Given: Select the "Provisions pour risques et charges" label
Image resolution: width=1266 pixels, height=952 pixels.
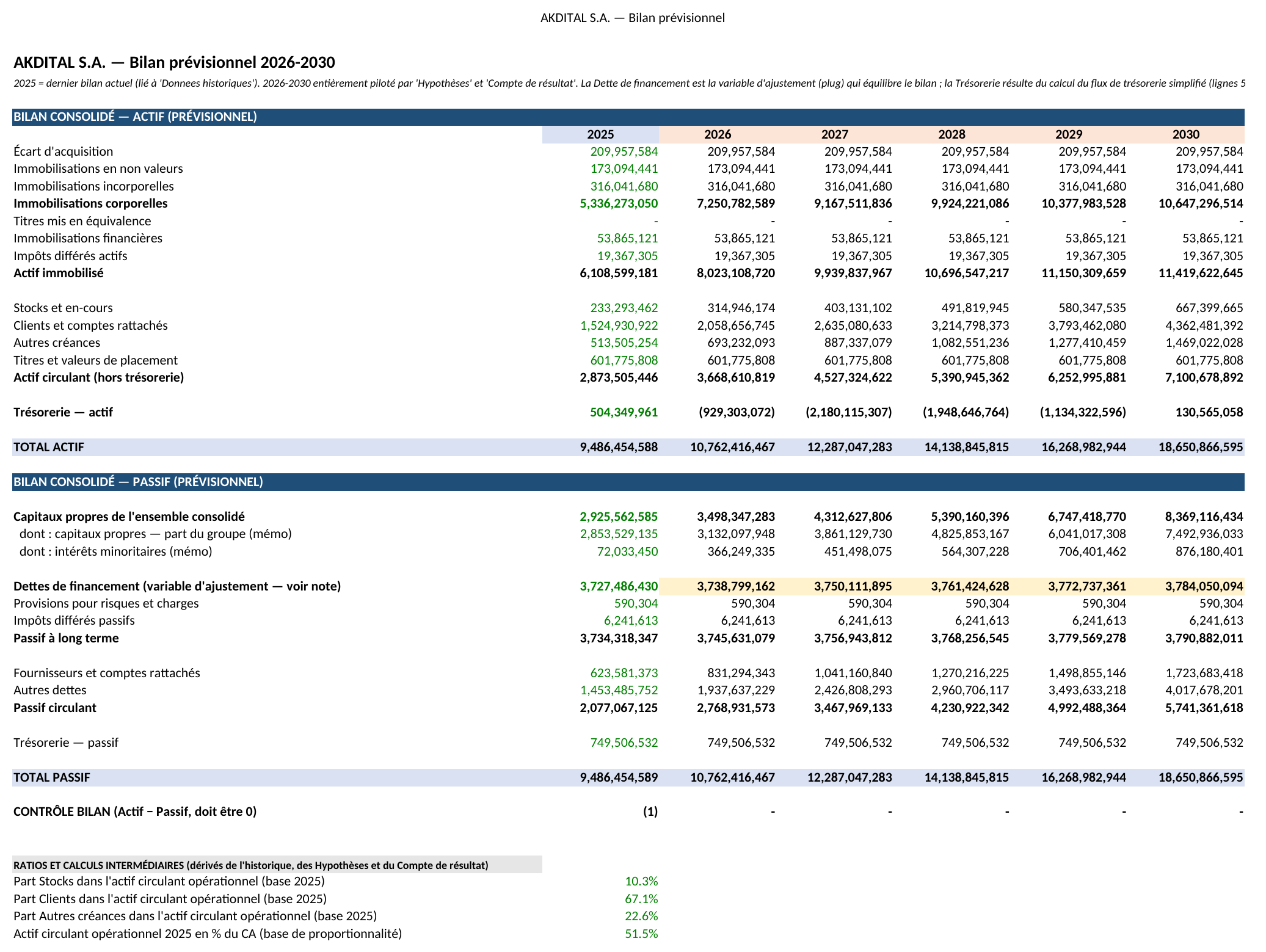Looking at the screenshot, I should pos(106,603).
